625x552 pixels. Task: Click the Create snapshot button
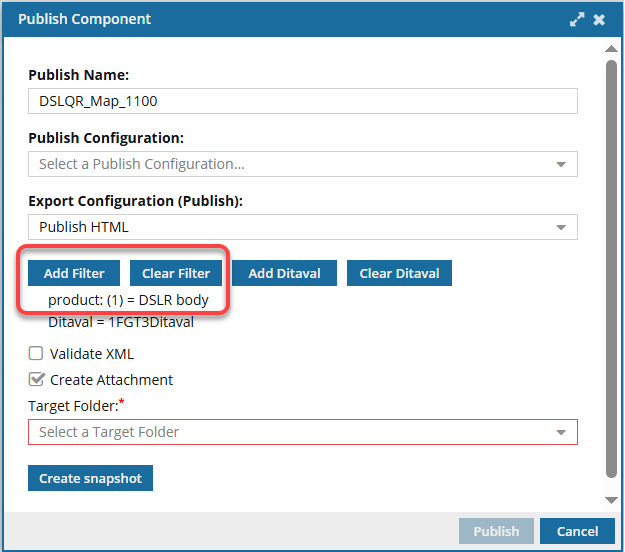pyautogui.click(x=90, y=479)
